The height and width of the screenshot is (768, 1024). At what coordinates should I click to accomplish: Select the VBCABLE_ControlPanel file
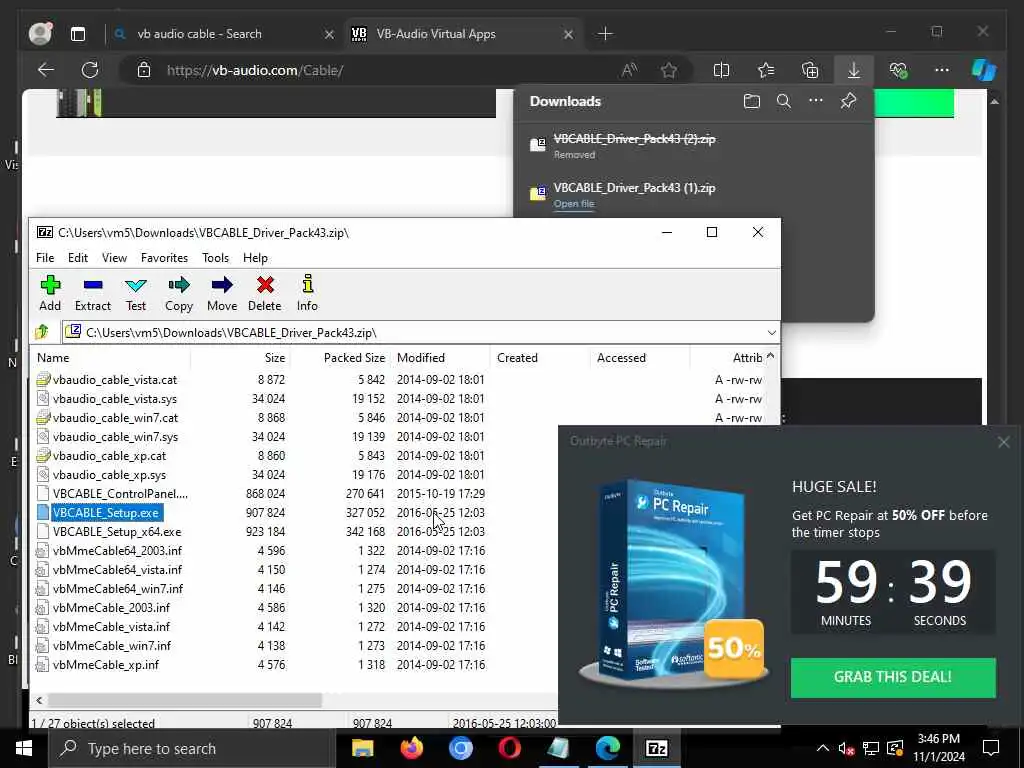[120, 493]
